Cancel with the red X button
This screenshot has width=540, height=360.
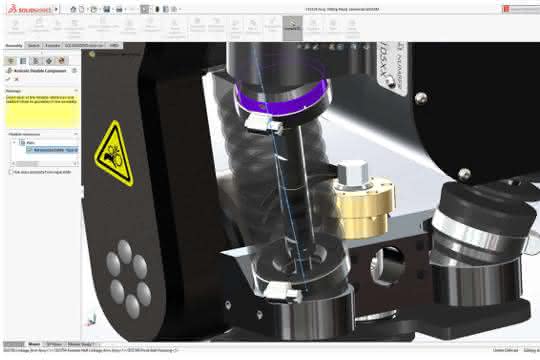(16, 79)
